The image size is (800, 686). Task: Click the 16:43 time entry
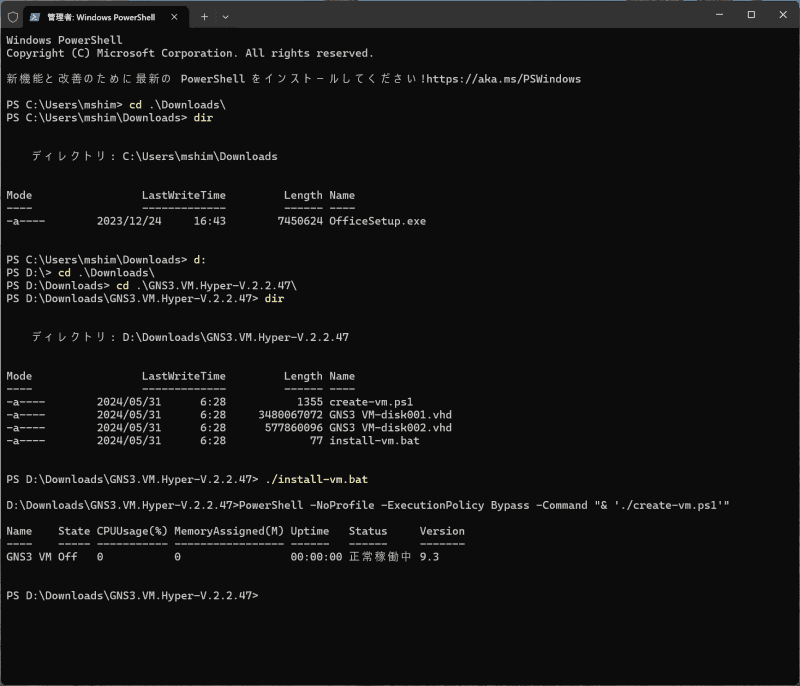pyautogui.click(x=209, y=221)
